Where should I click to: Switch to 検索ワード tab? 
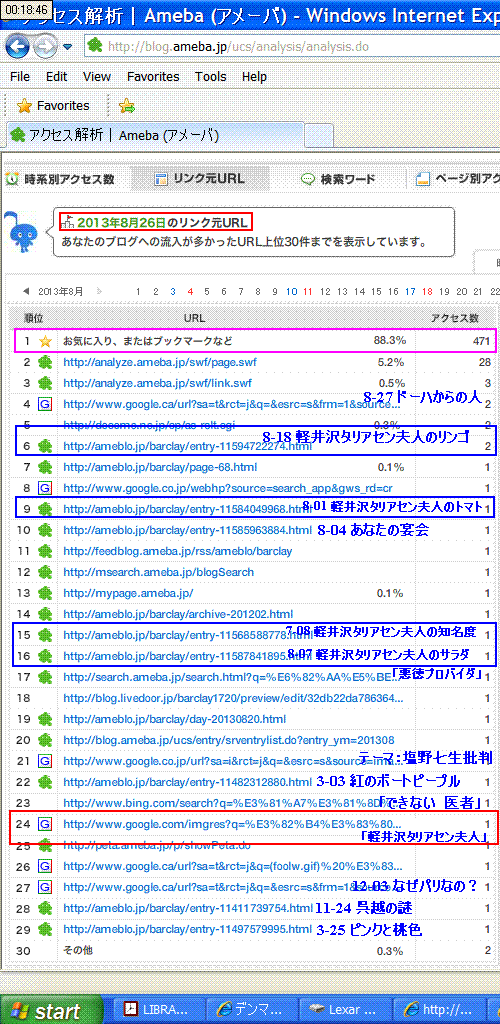(337, 179)
